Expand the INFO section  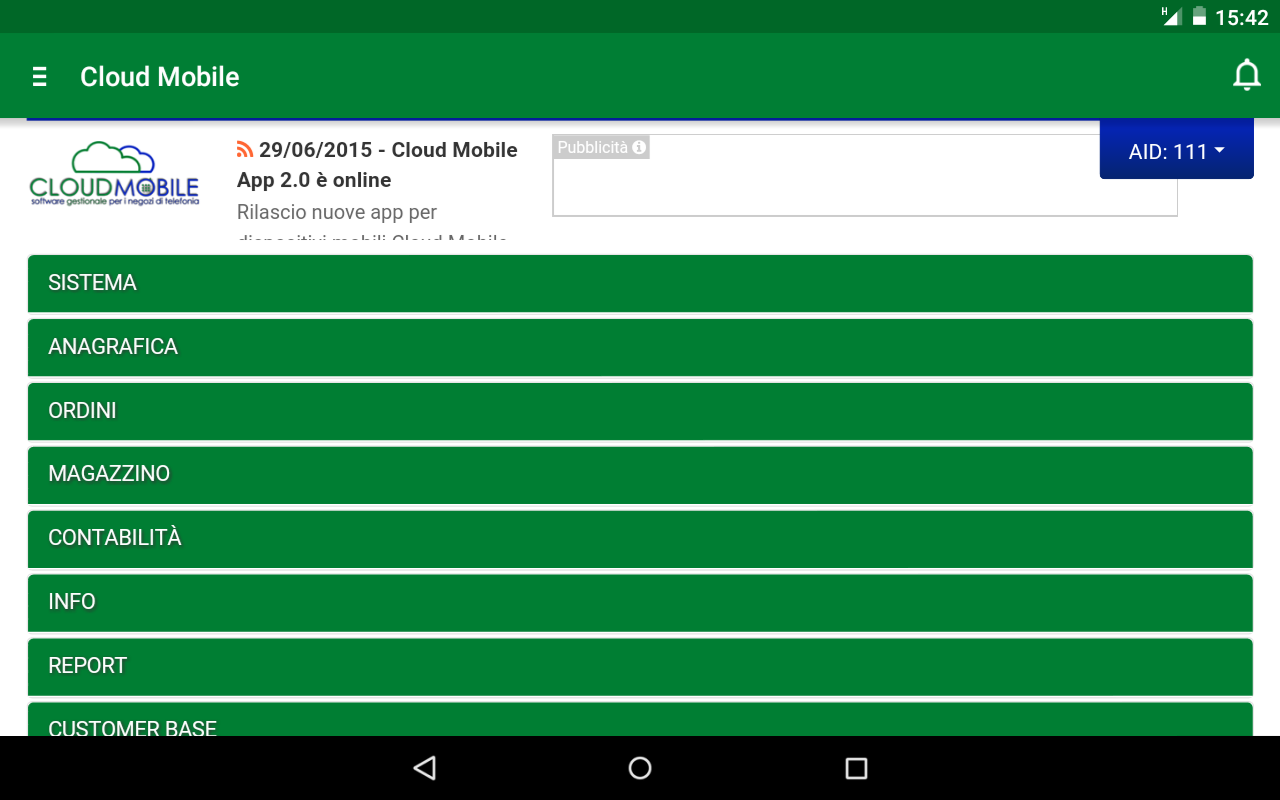640,603
